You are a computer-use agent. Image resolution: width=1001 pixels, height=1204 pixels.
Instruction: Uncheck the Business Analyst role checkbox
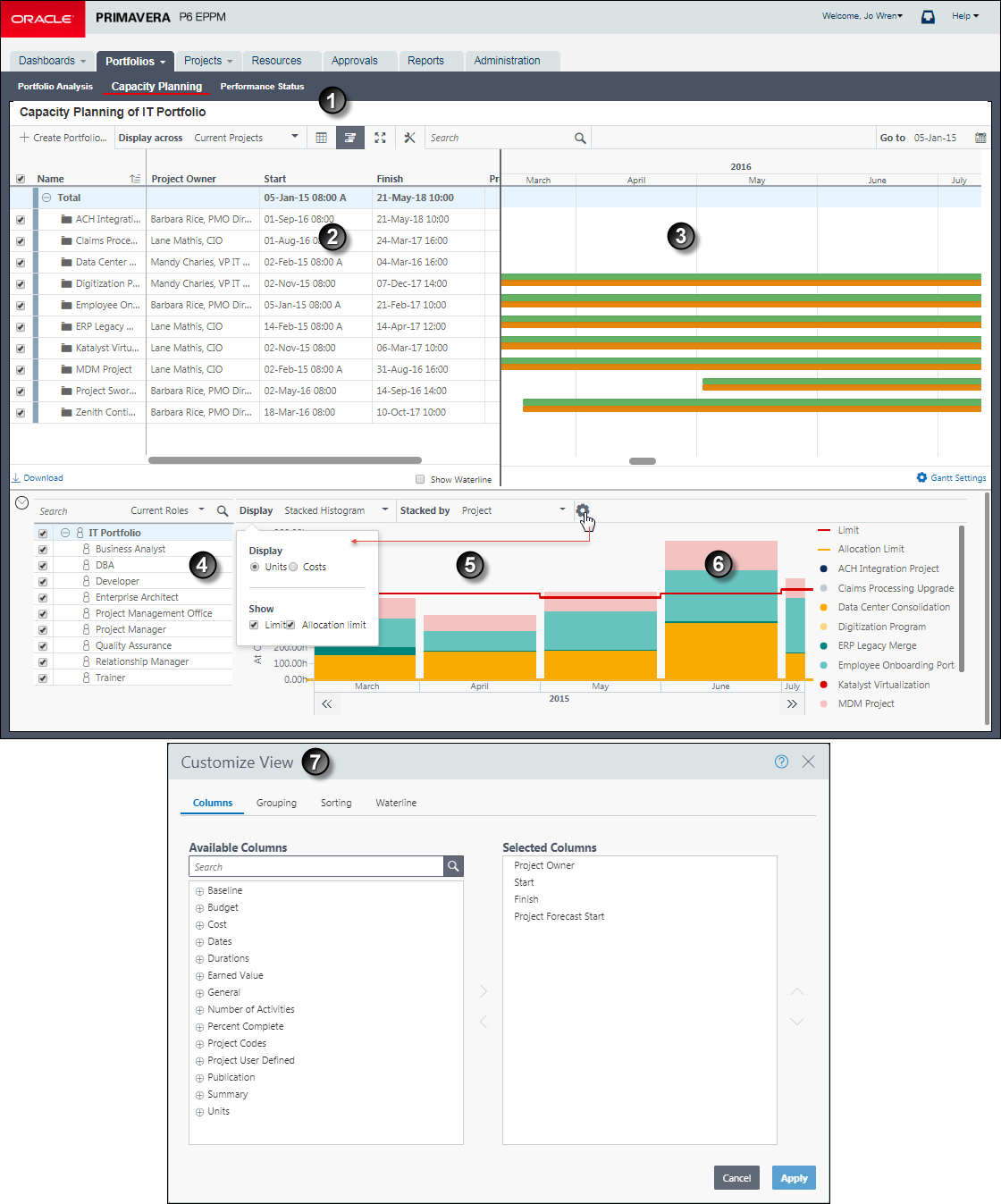42,550
